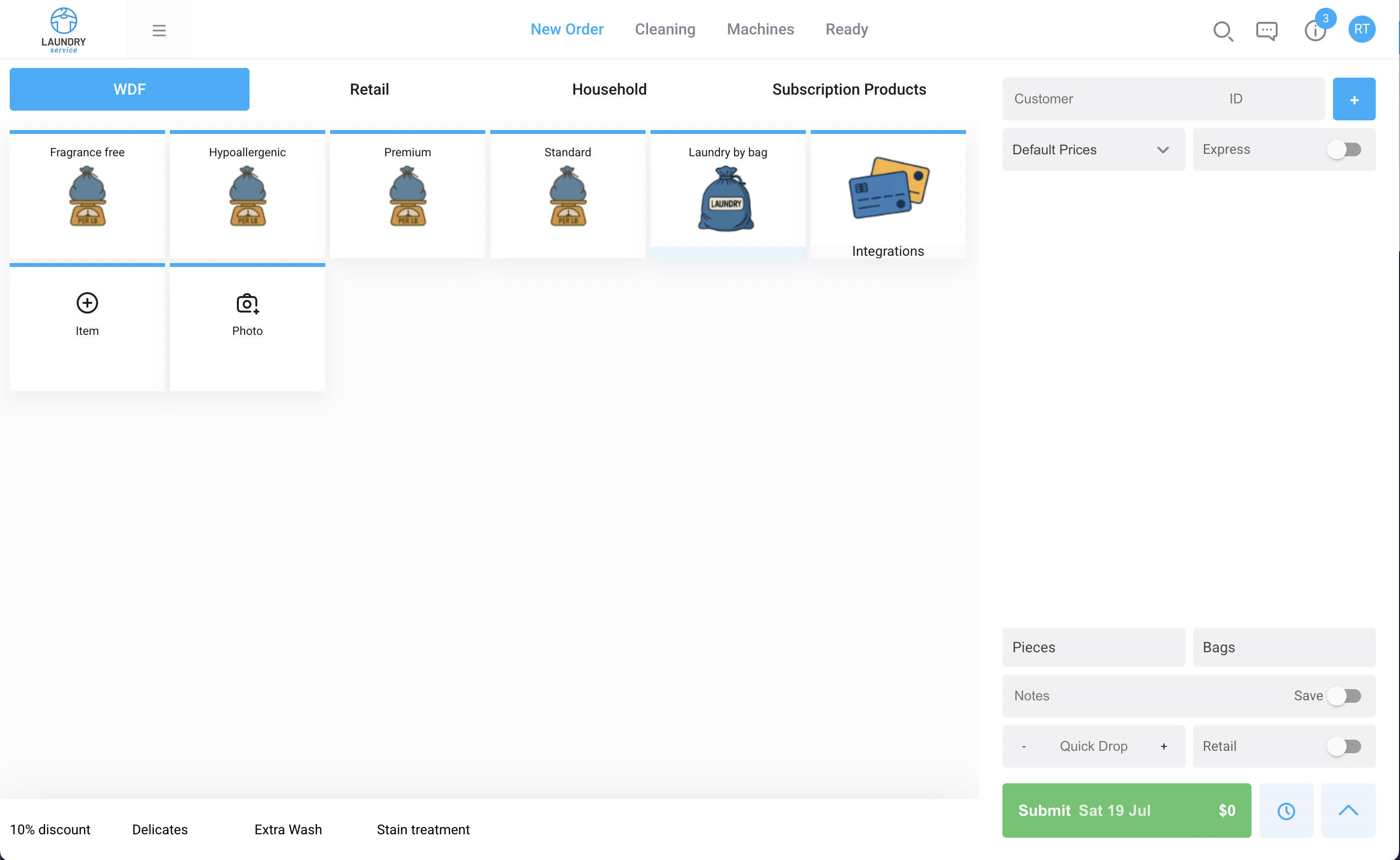1400x860 pixels.
Task: Open the chat messages panel
Action: click(x=1267, y=31)
